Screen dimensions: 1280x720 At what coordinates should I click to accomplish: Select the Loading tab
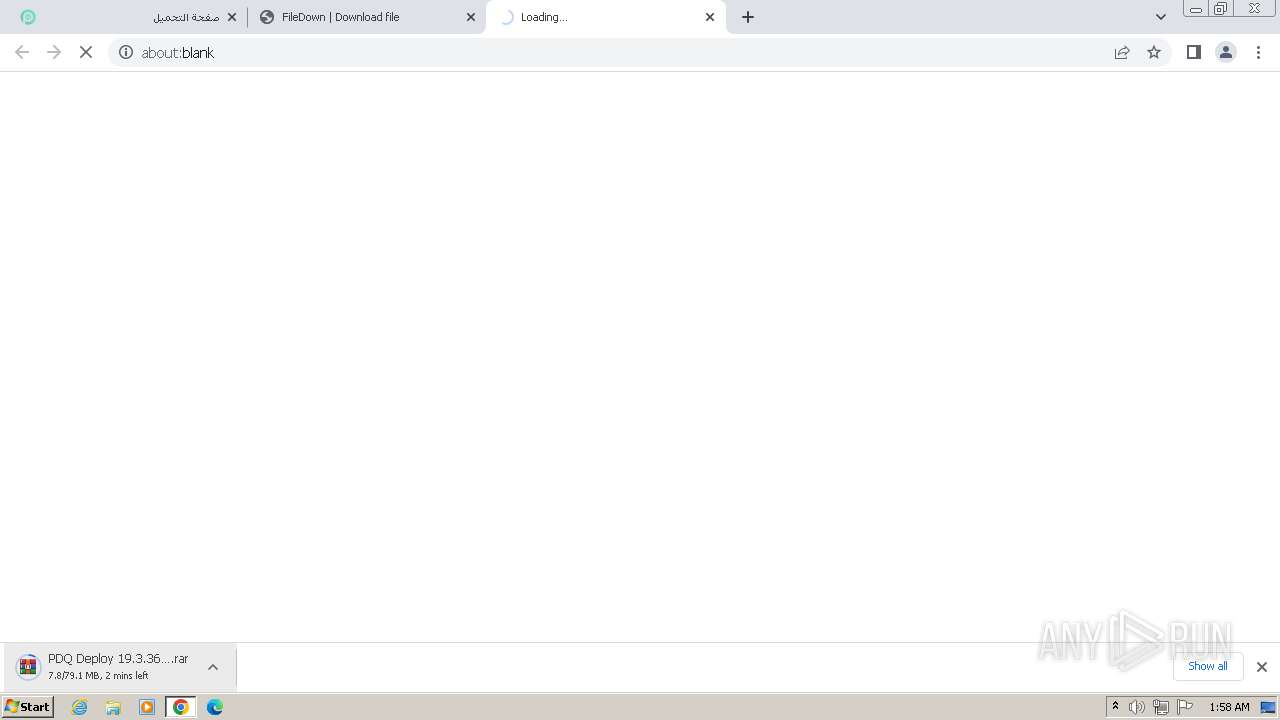coord(605,17)
